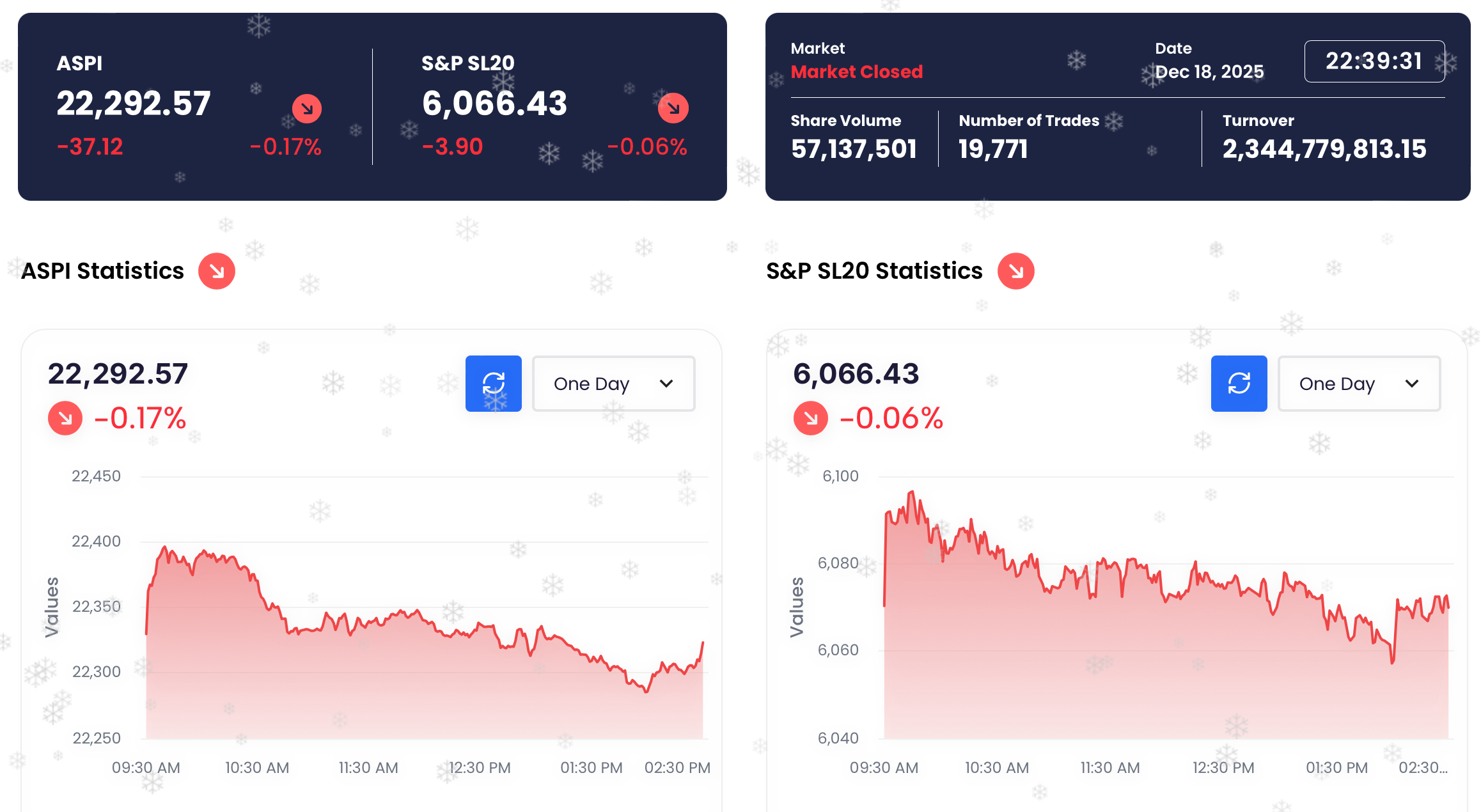Click the 11:30 AM label on S&P SL20 chart
This screenshot has width=1481, height=812.
(1109, 767)
